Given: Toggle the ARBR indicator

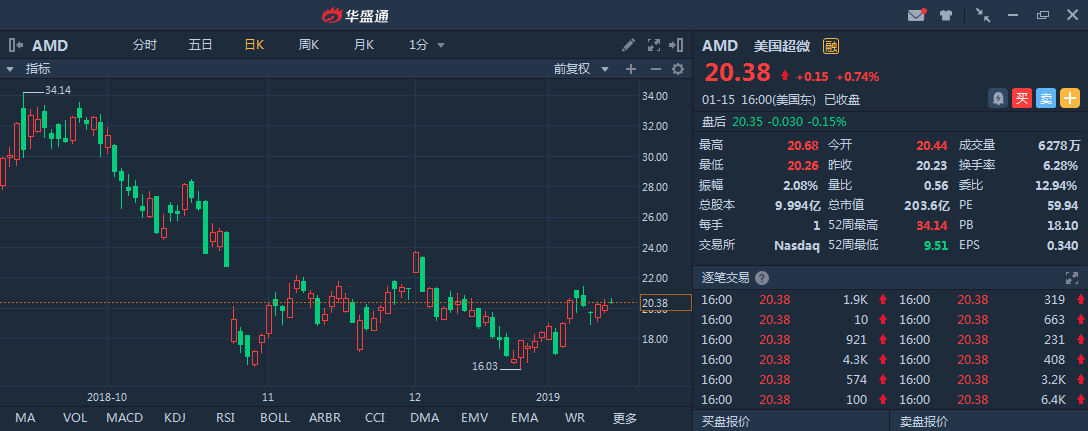Looking at the screenshot, I should [325, 419].
